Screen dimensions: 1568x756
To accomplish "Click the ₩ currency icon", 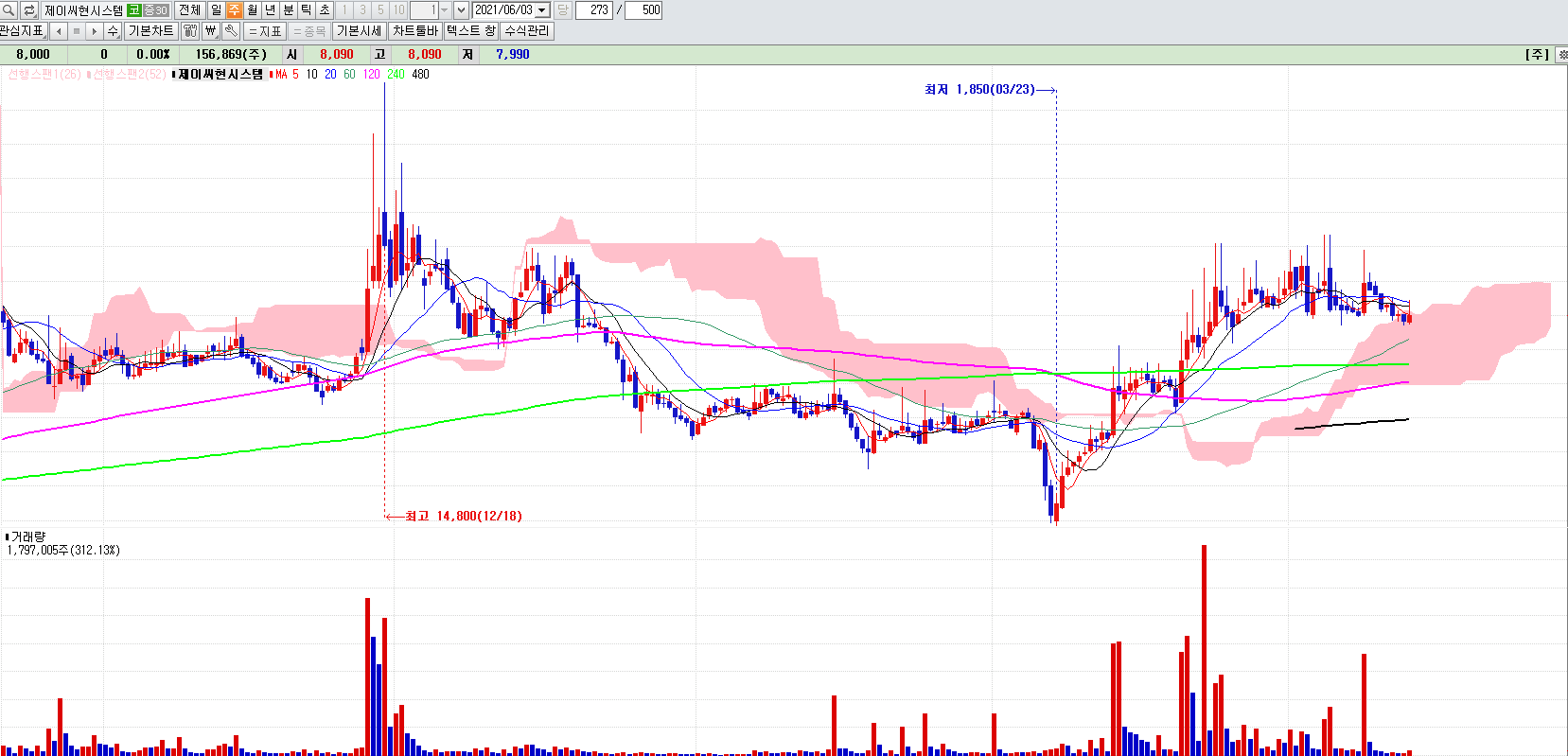I will tap(211, 30).
